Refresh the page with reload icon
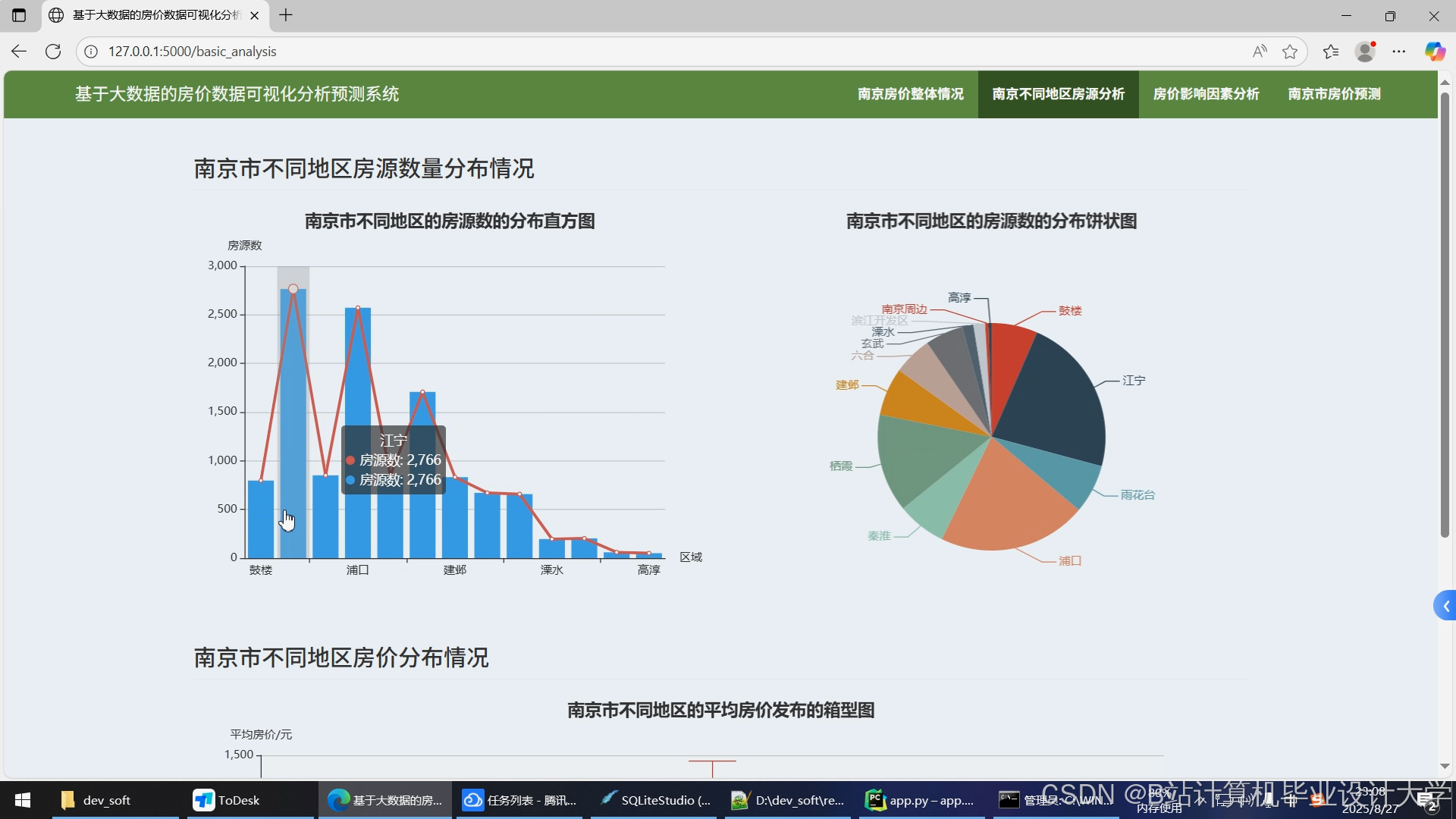Screen dimensions: 1456x819 point(53,52)
